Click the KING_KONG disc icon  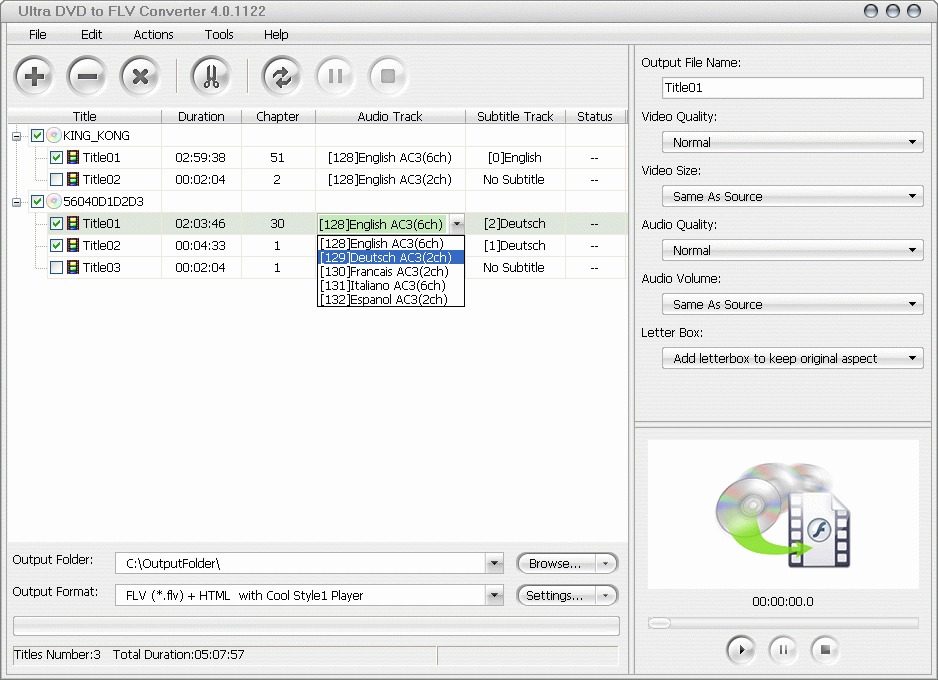pos(54,136)
